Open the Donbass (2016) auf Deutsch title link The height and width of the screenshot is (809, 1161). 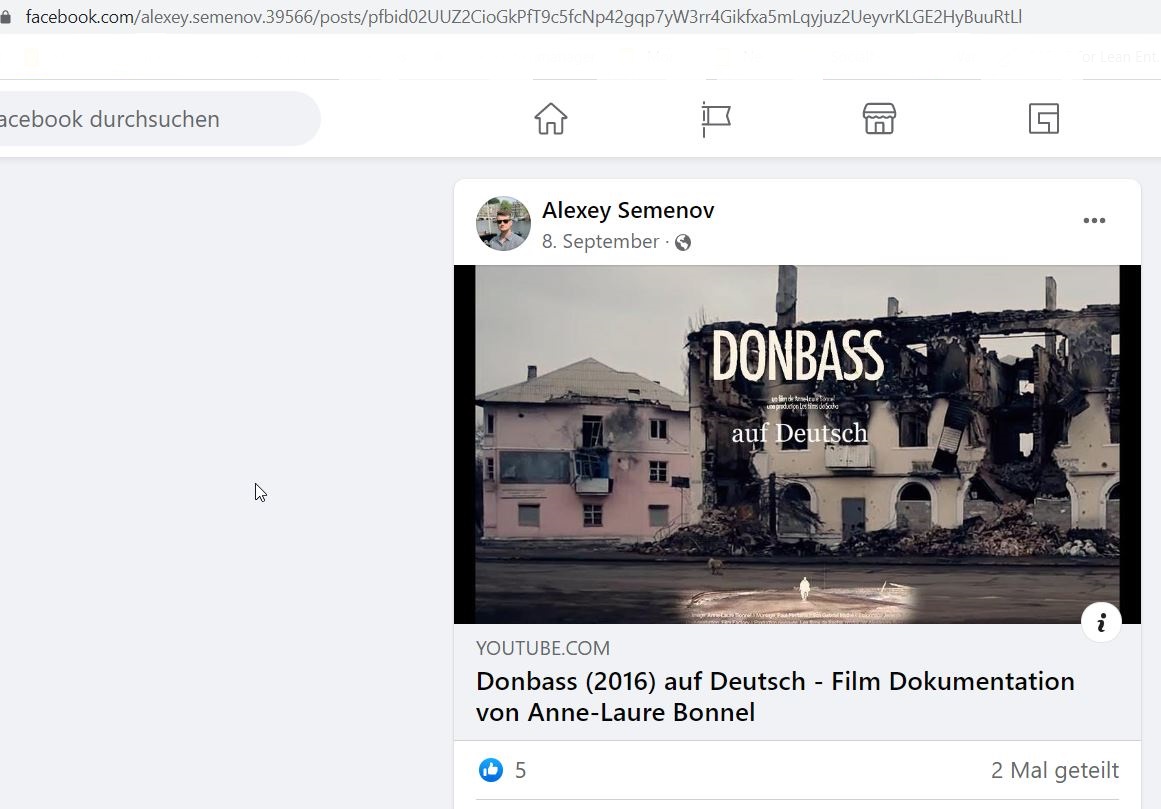(775, 696)
